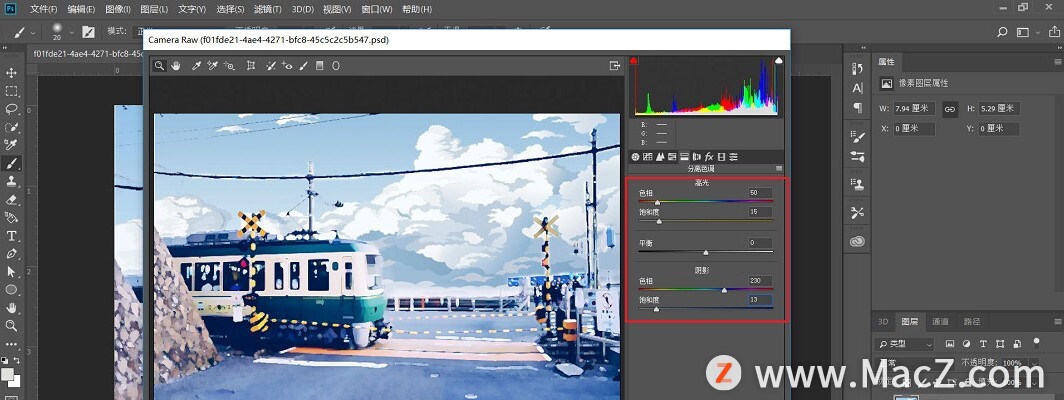This screenshot has height=400, width=1064.
Task: Click the shadows hue slider handle
Action: [x=724, y=290]
